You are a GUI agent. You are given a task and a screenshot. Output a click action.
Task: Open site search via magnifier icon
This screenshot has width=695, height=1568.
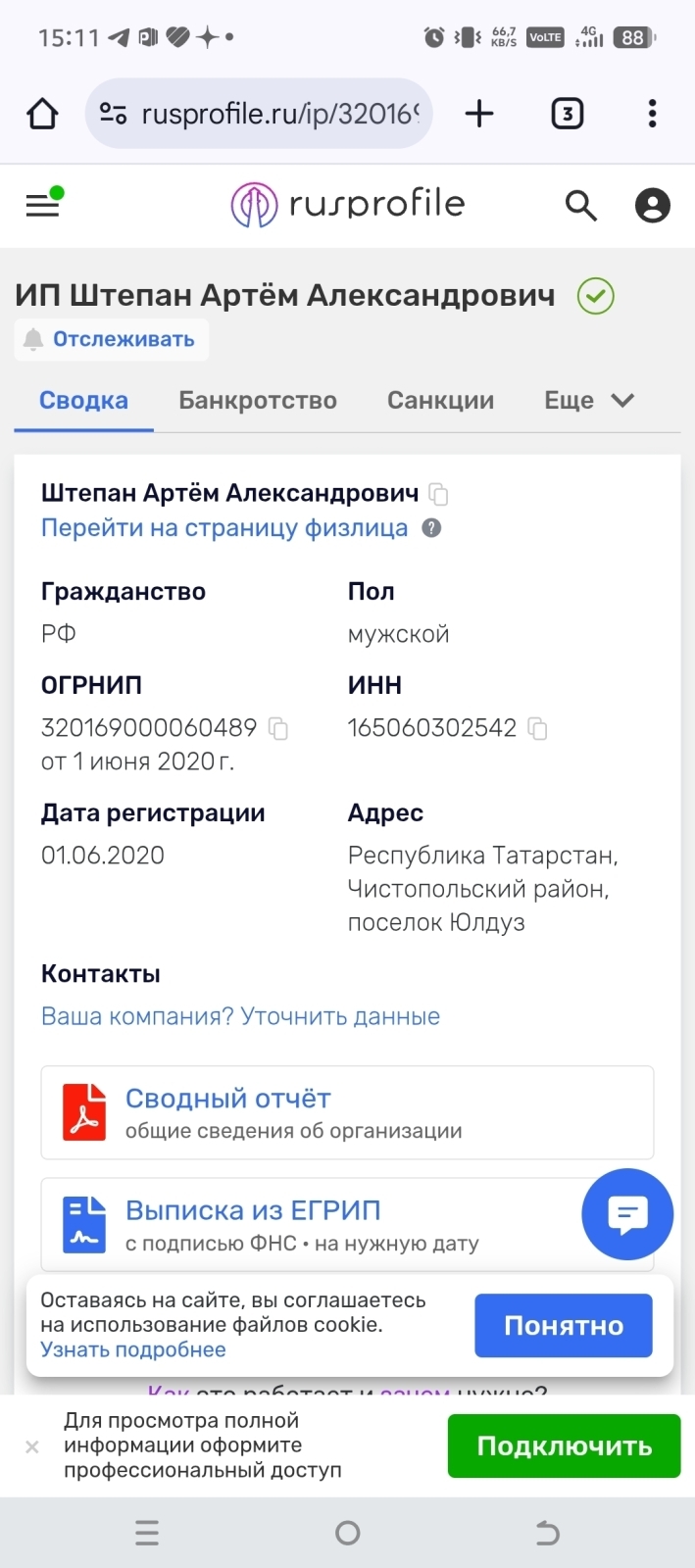pos(580,205)
